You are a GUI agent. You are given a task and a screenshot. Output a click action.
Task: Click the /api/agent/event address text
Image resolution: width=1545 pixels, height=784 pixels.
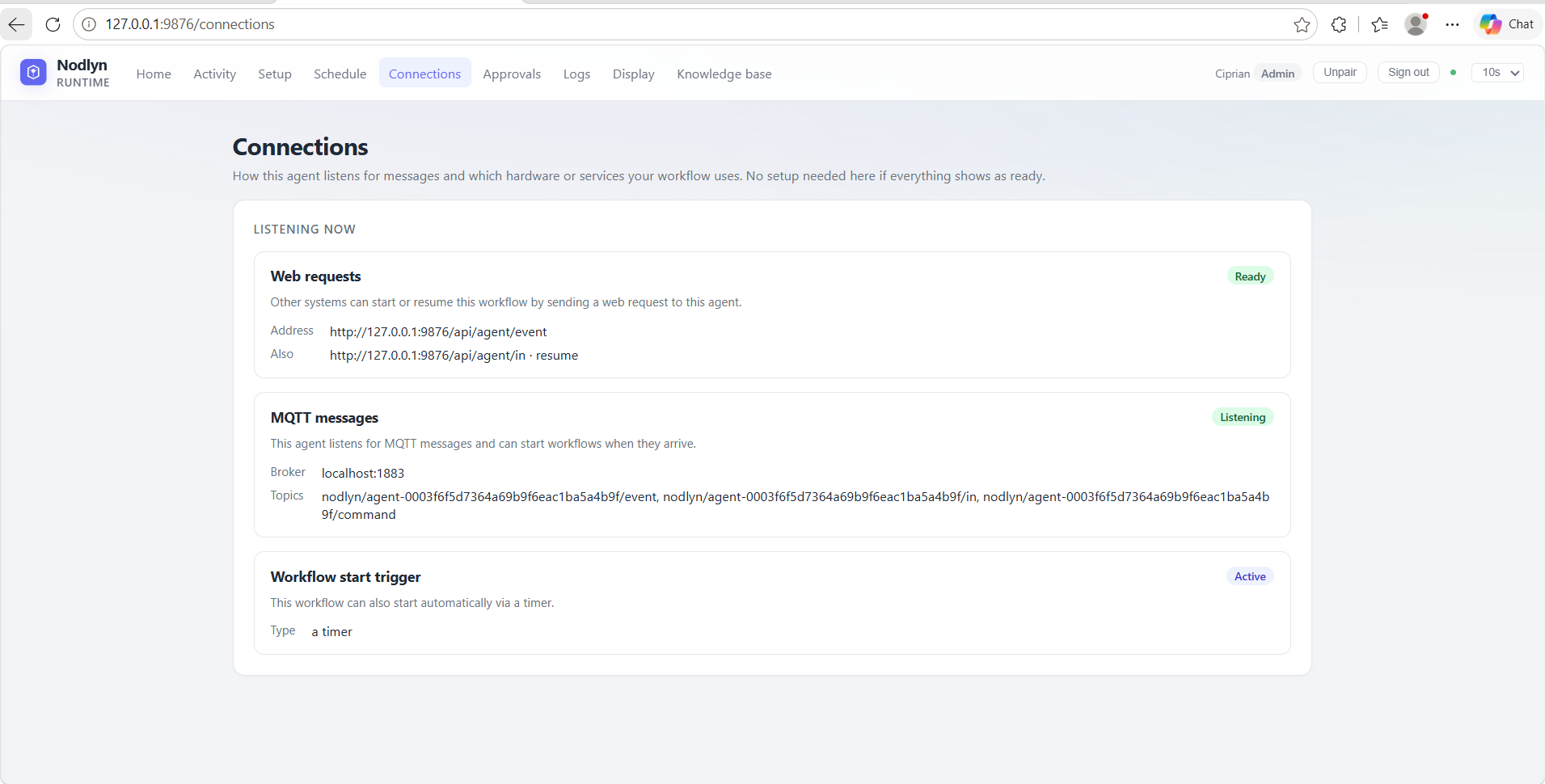438,331
